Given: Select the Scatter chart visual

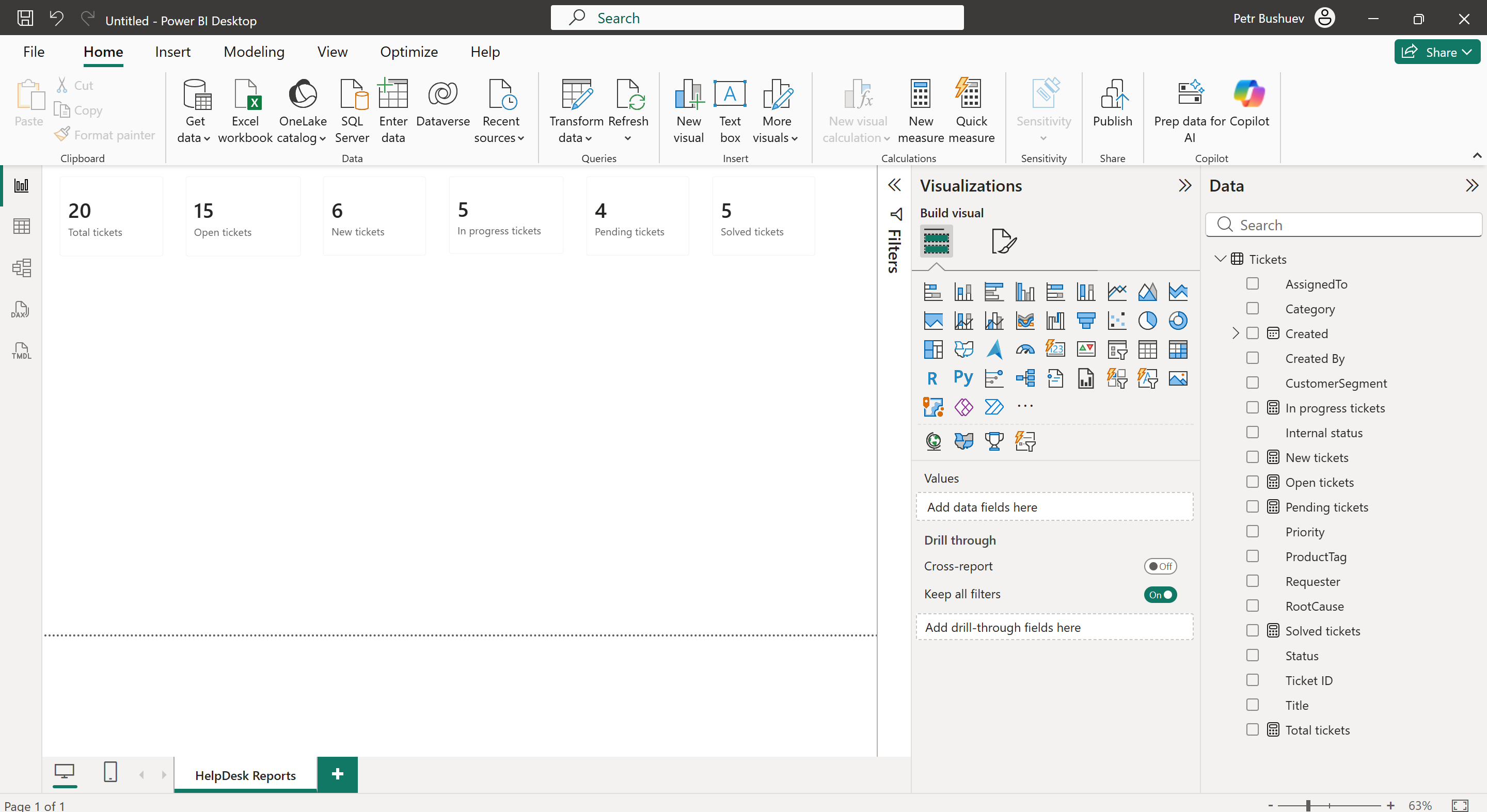Looking at the screenshot, I should click(x=1117, y=320).
